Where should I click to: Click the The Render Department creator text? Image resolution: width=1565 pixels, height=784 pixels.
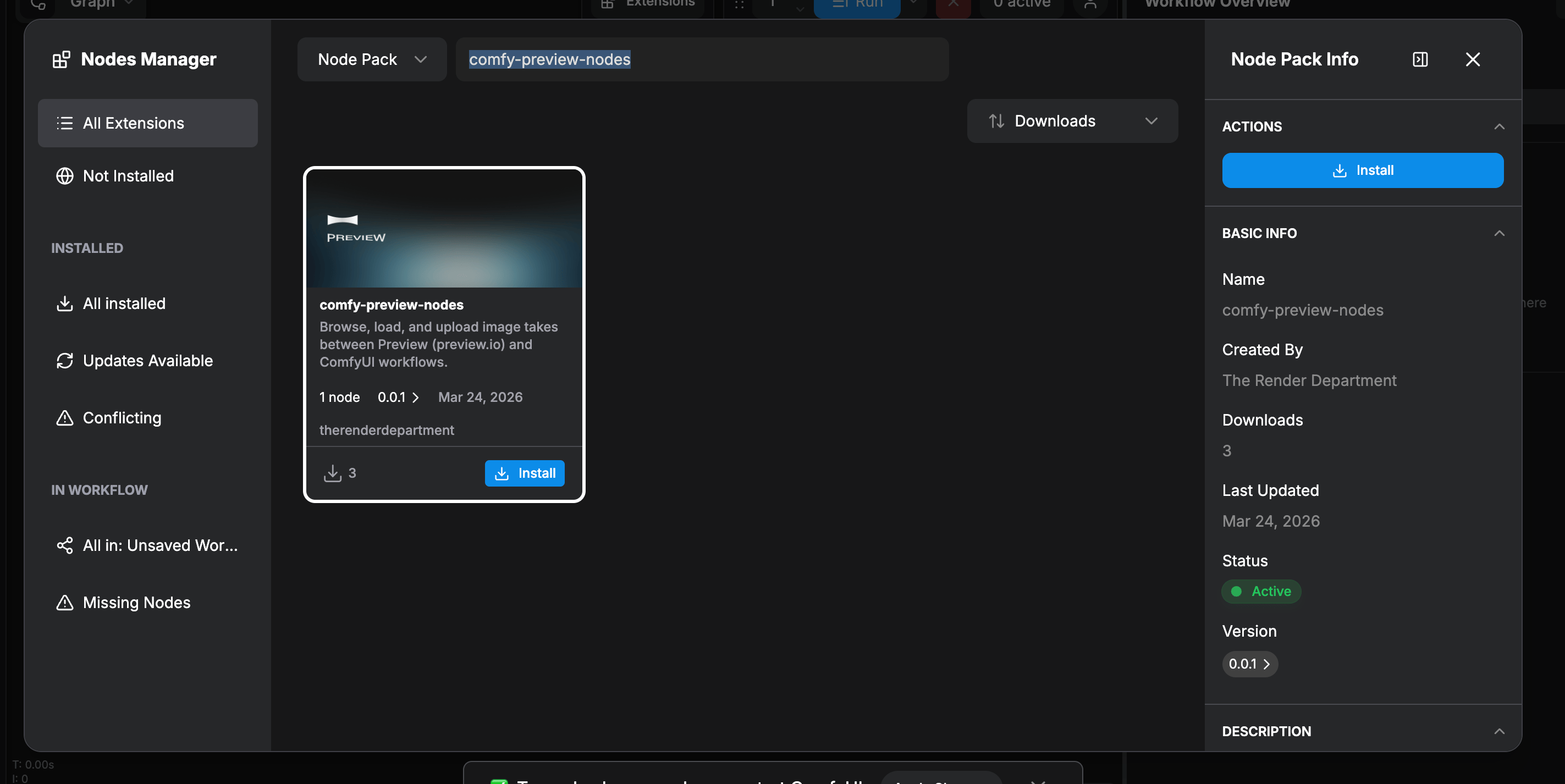pos(1309,381)
